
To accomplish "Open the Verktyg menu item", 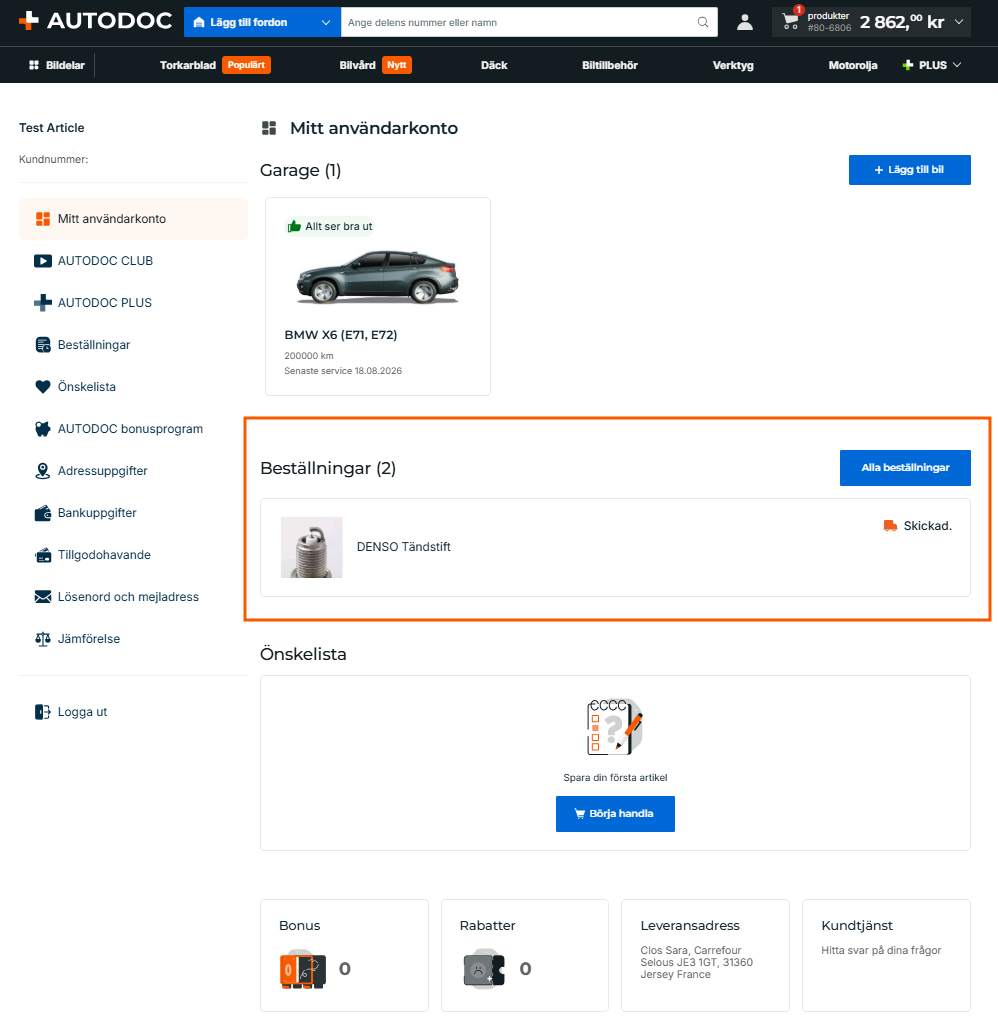I will click(733, 65).
